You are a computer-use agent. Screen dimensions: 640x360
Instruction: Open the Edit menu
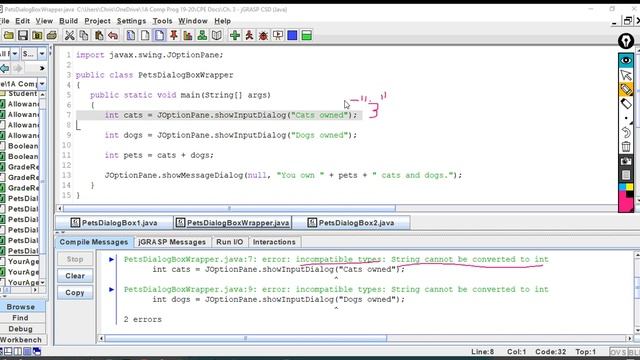point(22,21)
